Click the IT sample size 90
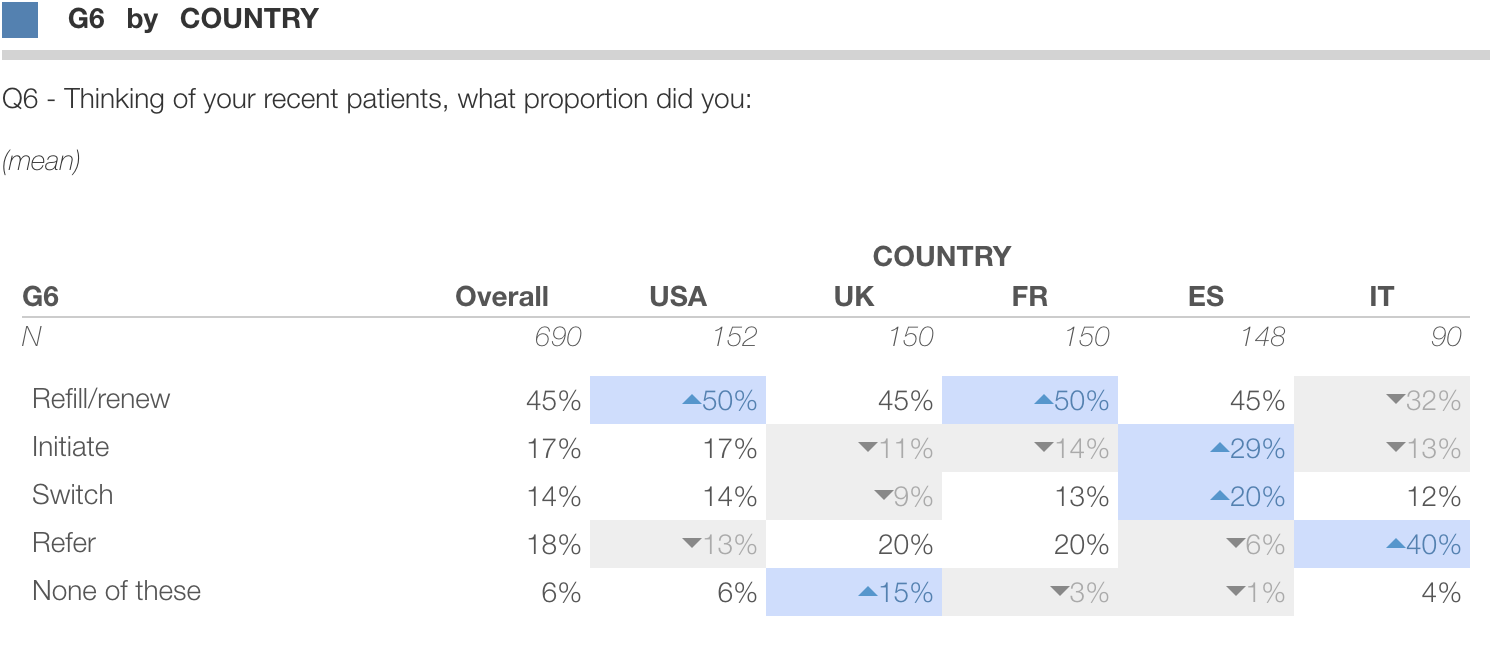 click(x=1445, y=337)
